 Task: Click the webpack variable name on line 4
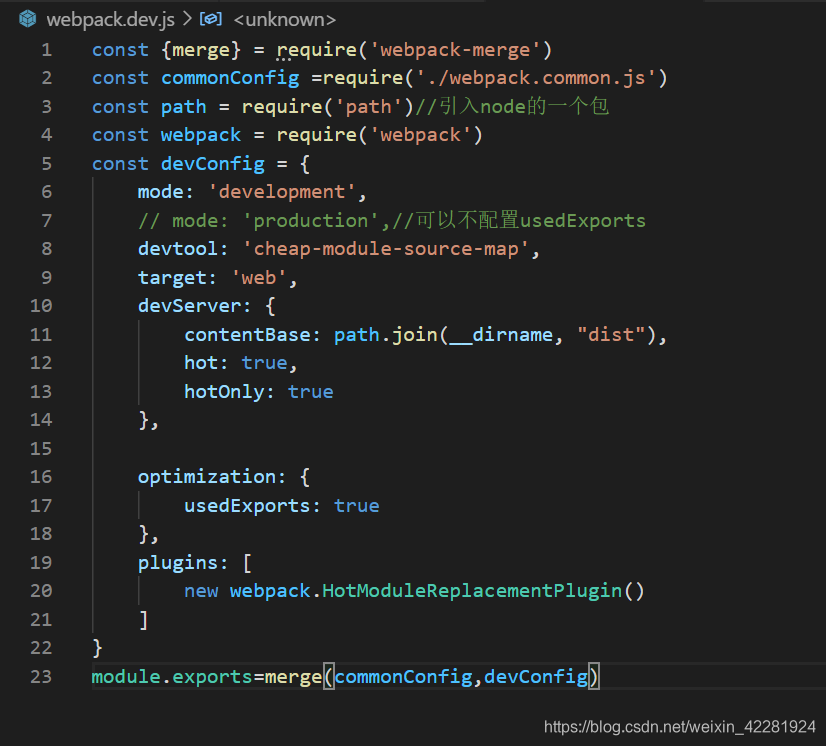201,135
